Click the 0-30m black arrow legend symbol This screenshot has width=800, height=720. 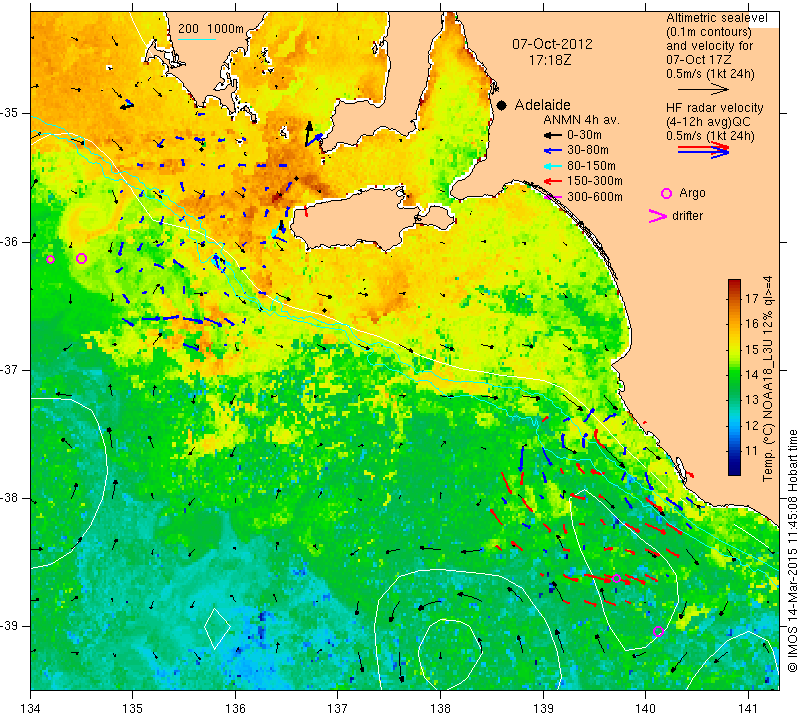(x=552, y=136)
